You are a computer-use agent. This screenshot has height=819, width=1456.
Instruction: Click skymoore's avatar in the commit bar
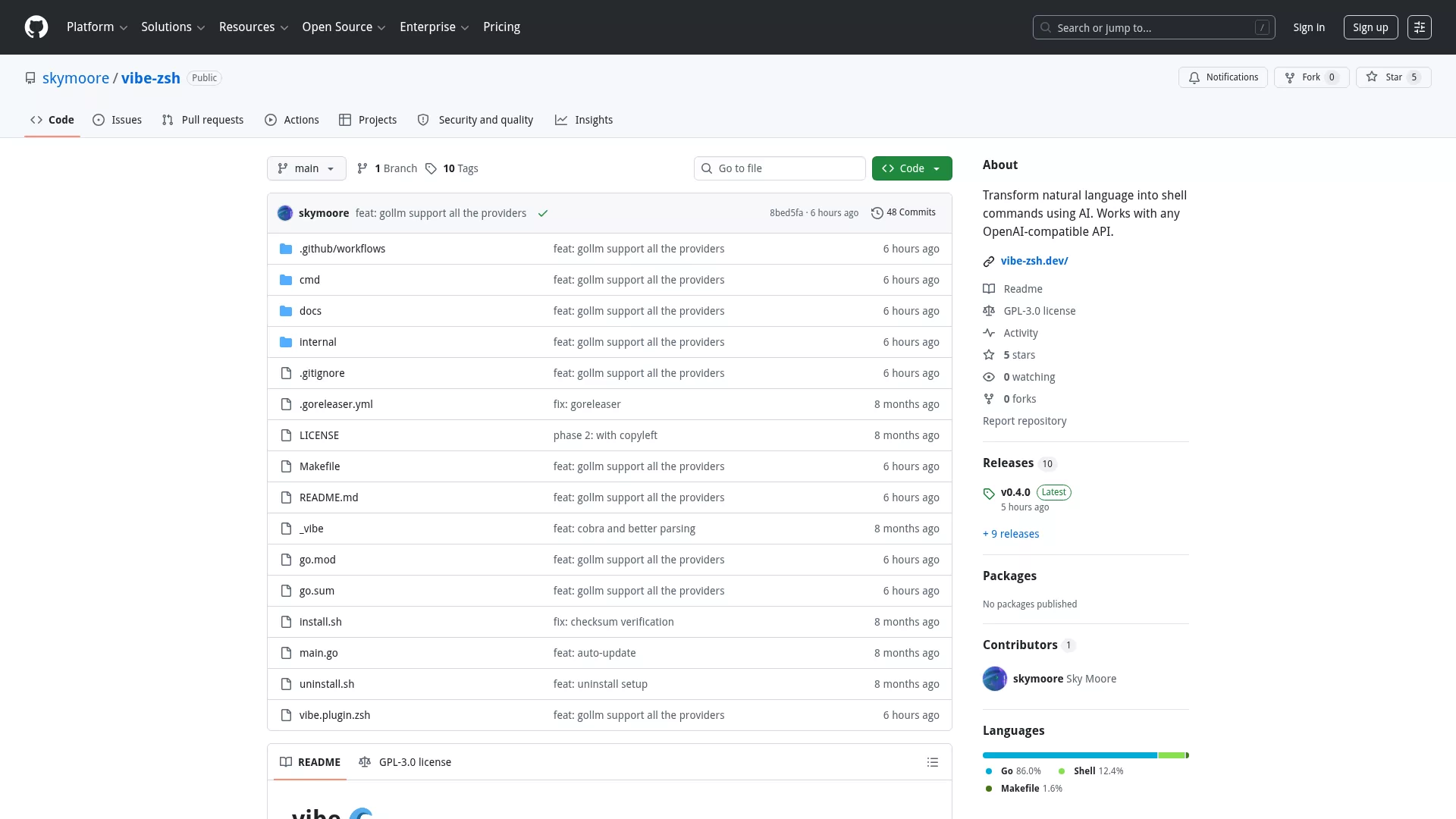click(x=285, y=213)
